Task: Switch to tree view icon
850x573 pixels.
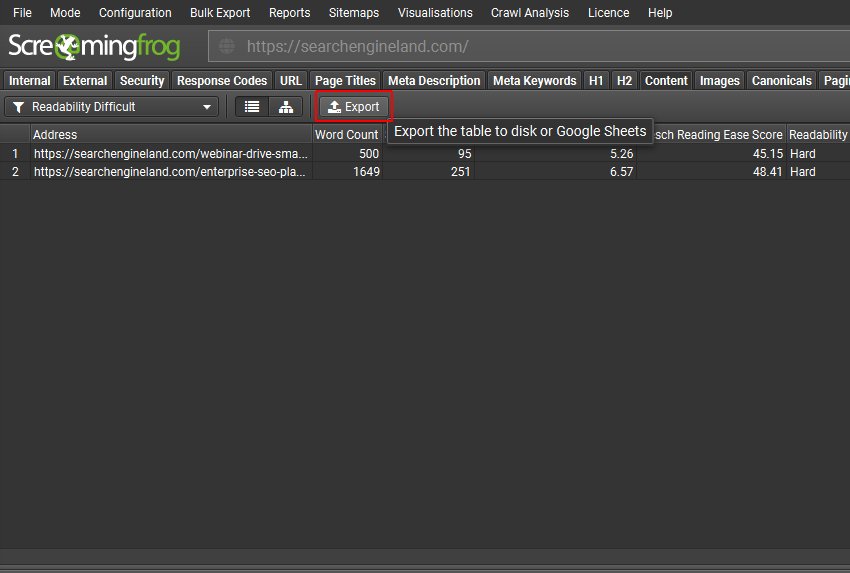Action: [x=286, y=107]
